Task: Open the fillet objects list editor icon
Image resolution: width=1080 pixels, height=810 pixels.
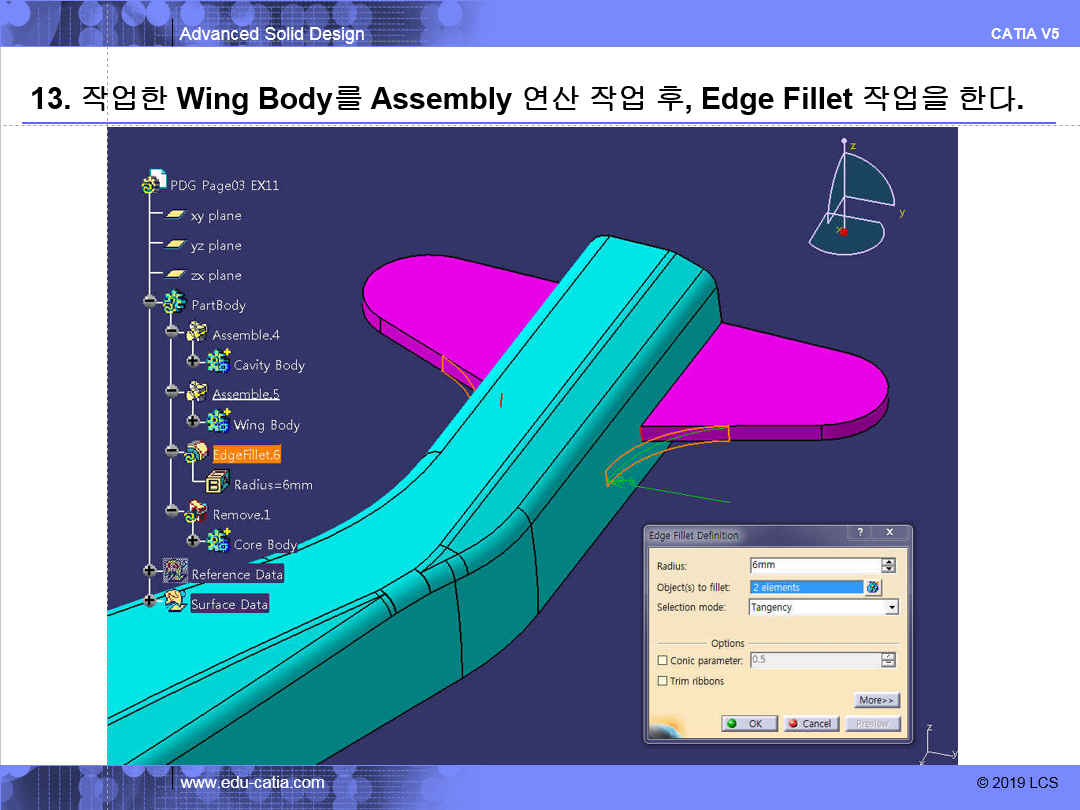Action: [x=873, y=587]
